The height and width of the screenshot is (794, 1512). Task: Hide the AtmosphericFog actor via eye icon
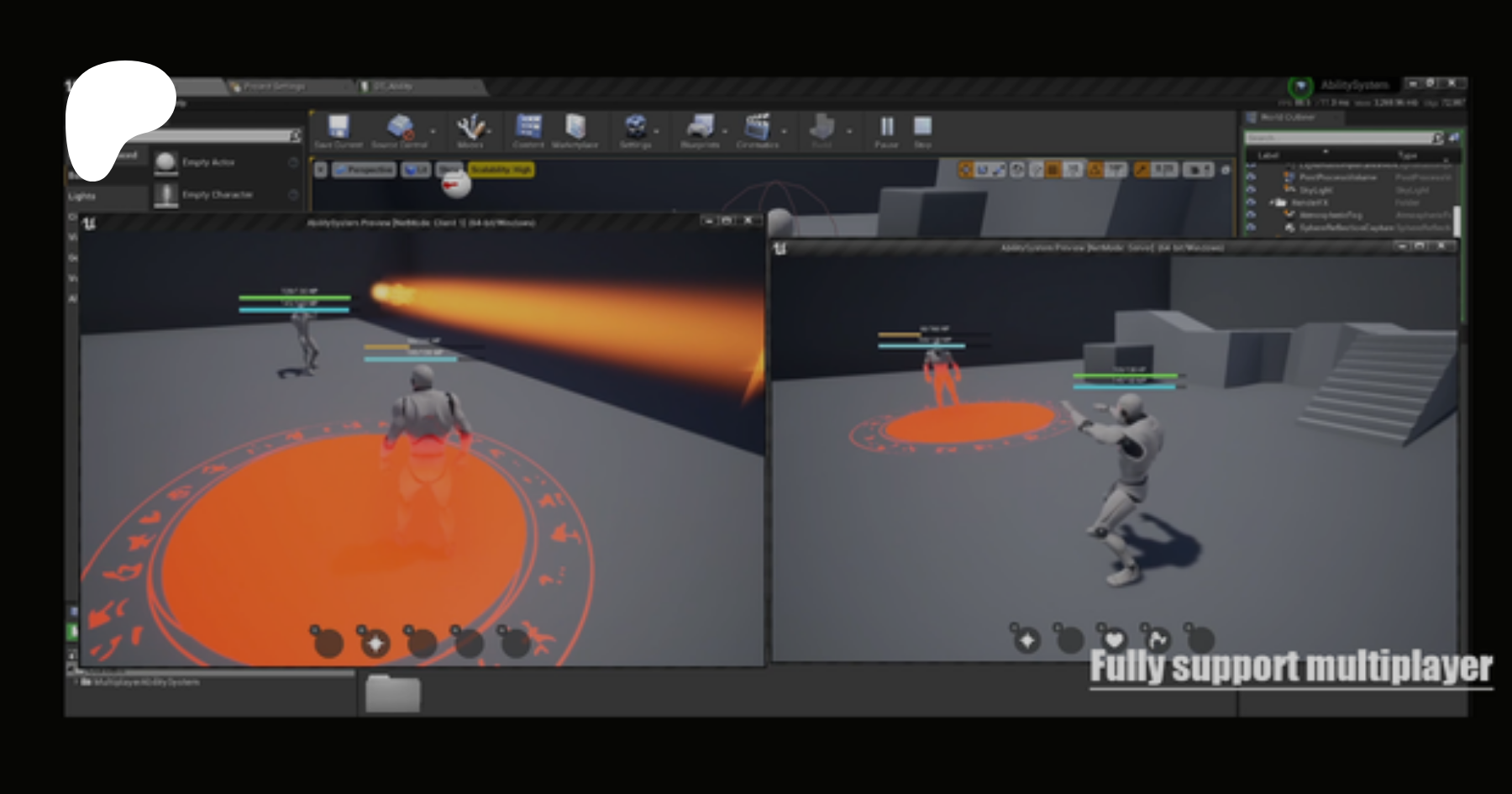[x=1251, y=215]
